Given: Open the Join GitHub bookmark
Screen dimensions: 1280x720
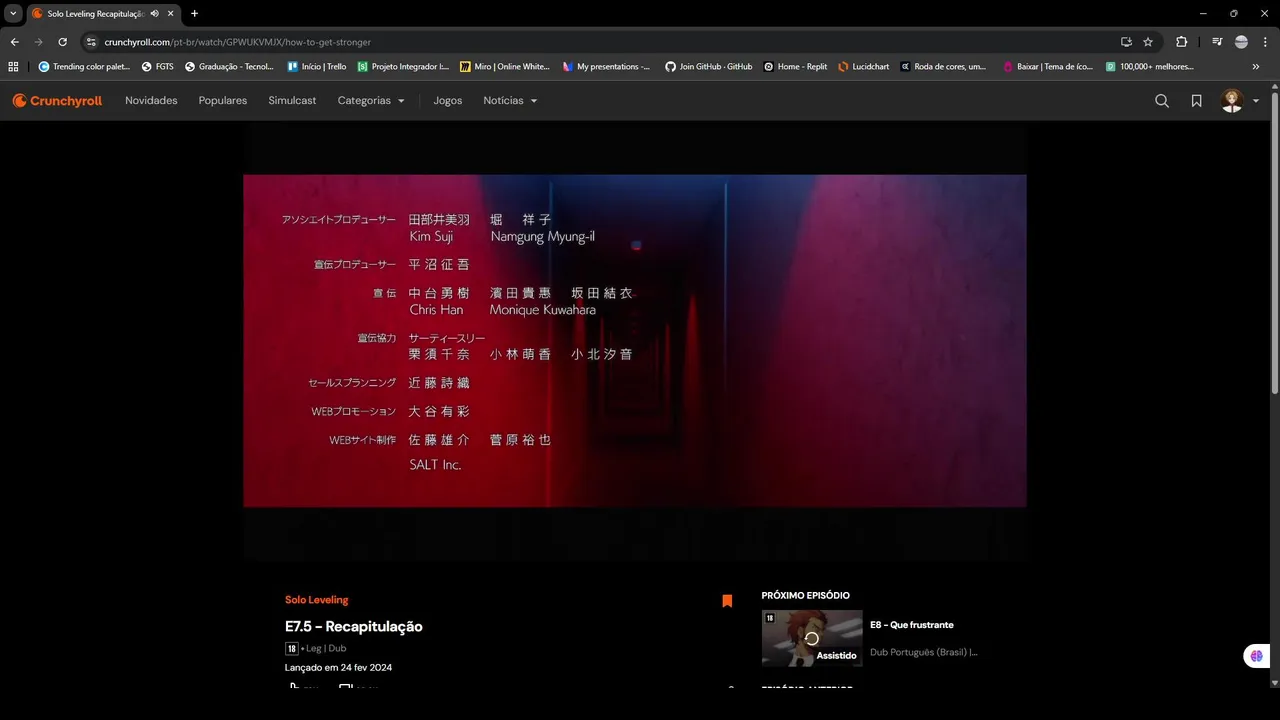Looking at the screenshot, I should [709, 67].
